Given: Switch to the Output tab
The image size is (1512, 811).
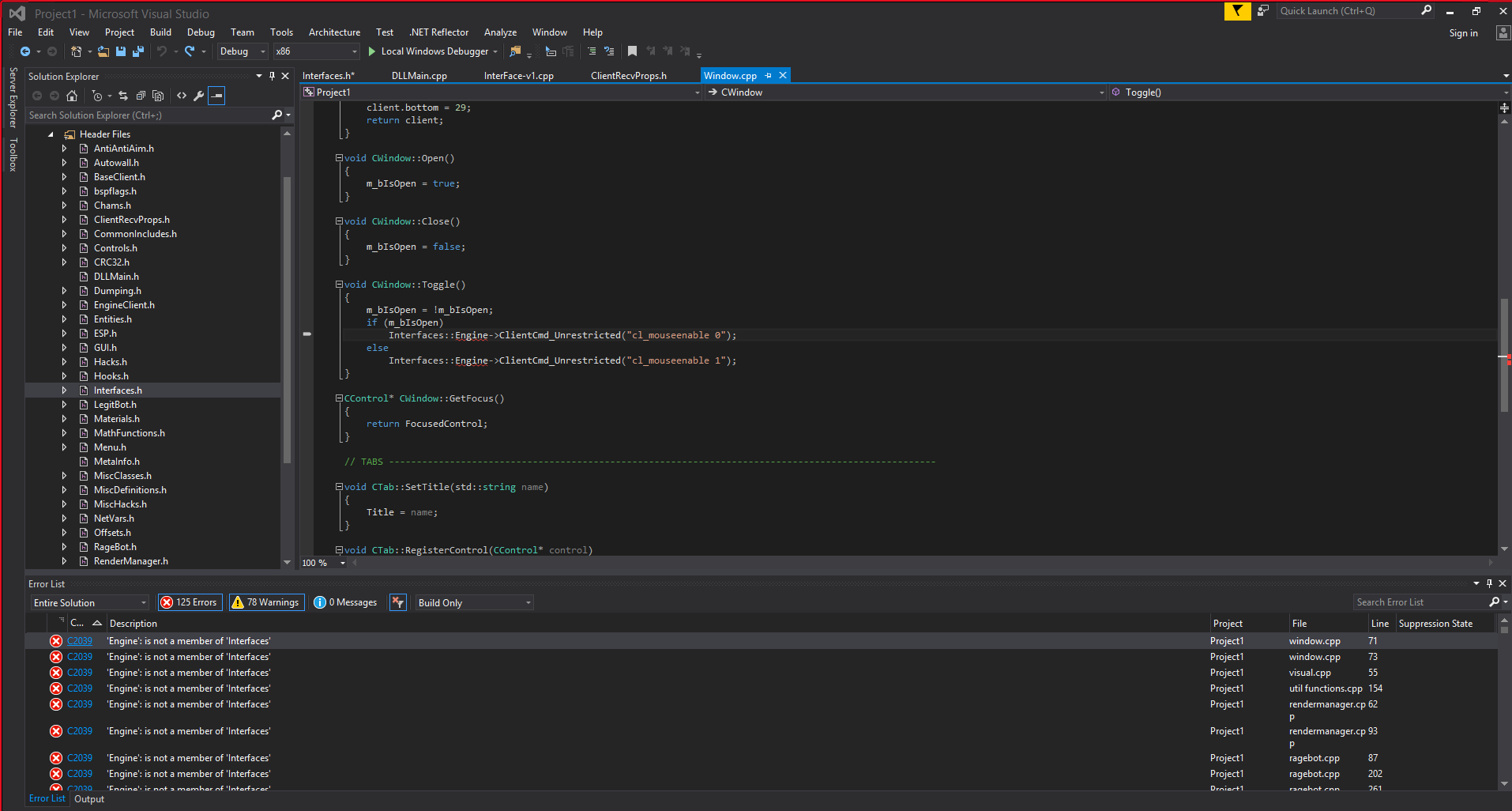Looking at the screenshot, I should (89, 799).
